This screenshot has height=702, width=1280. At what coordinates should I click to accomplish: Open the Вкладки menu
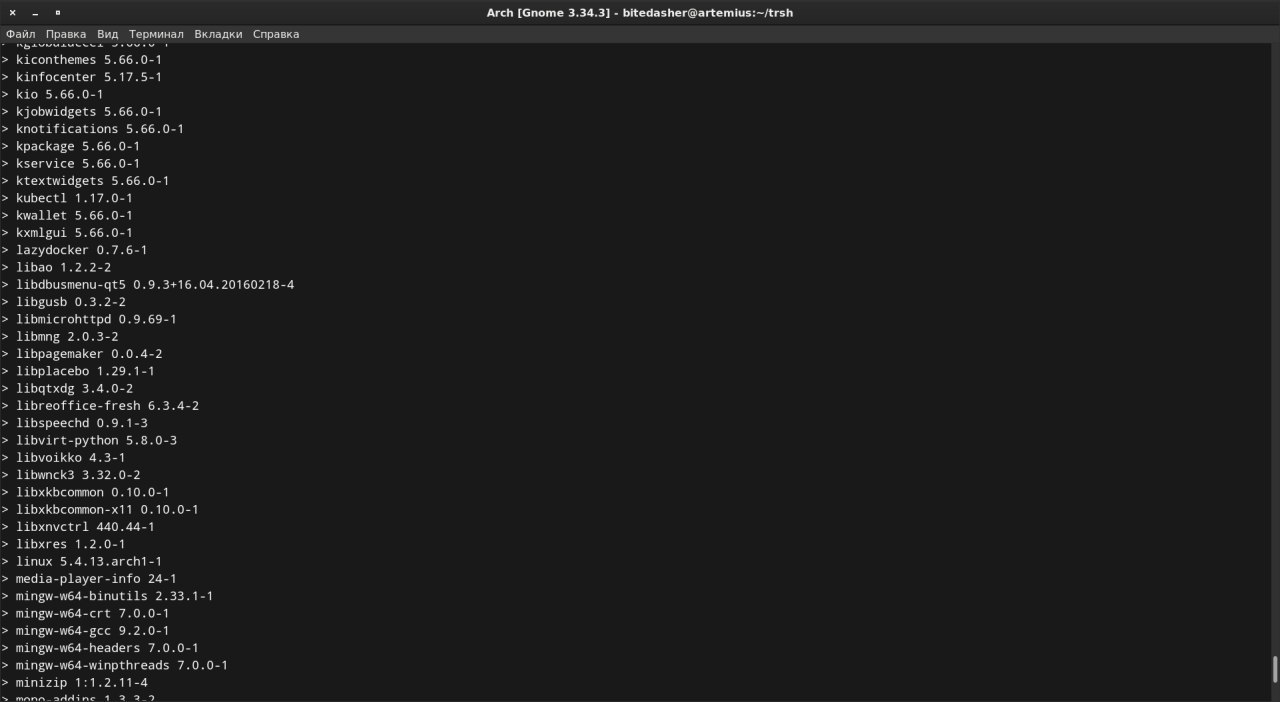click(218, 34)
